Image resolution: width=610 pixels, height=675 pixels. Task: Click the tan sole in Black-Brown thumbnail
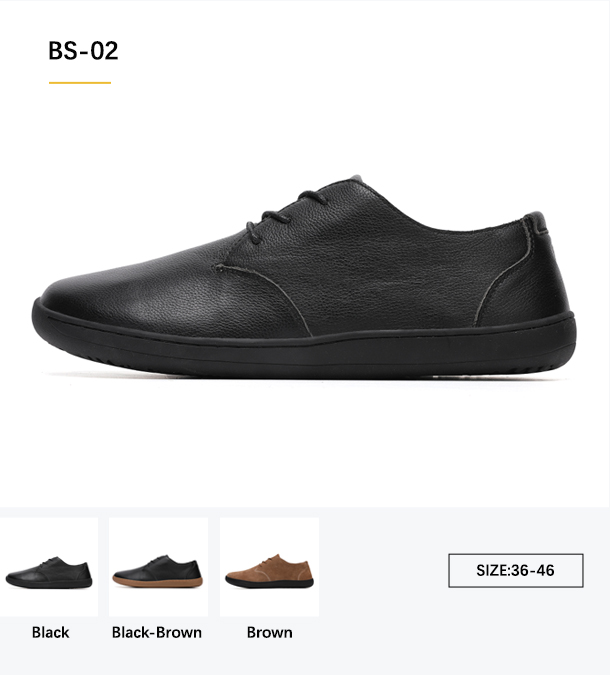click(x=158, y=582)
